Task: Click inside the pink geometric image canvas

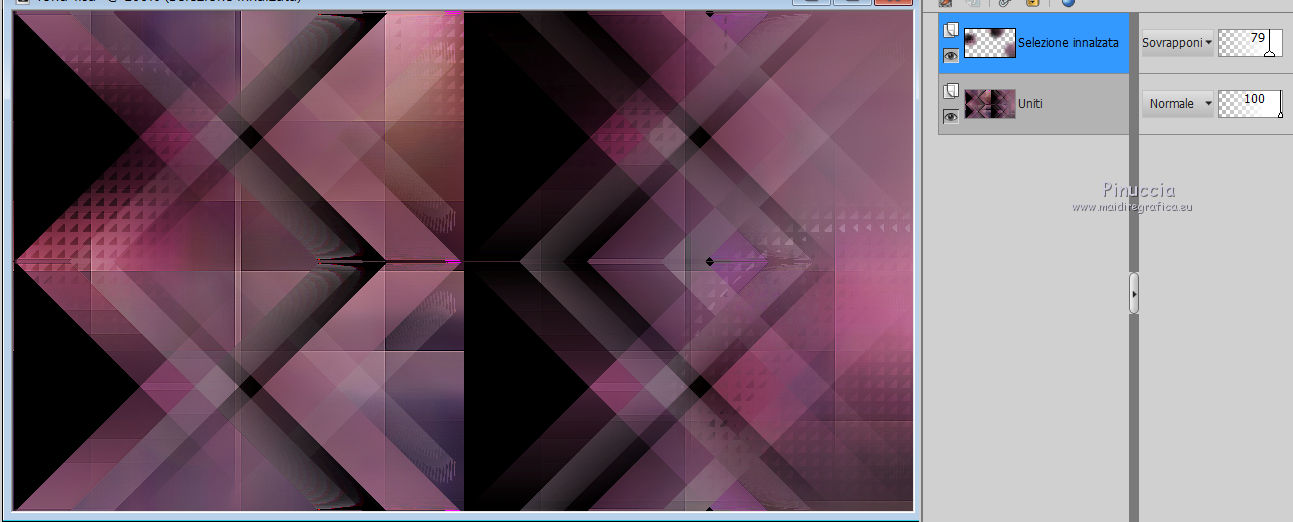Action: [463, 262]
